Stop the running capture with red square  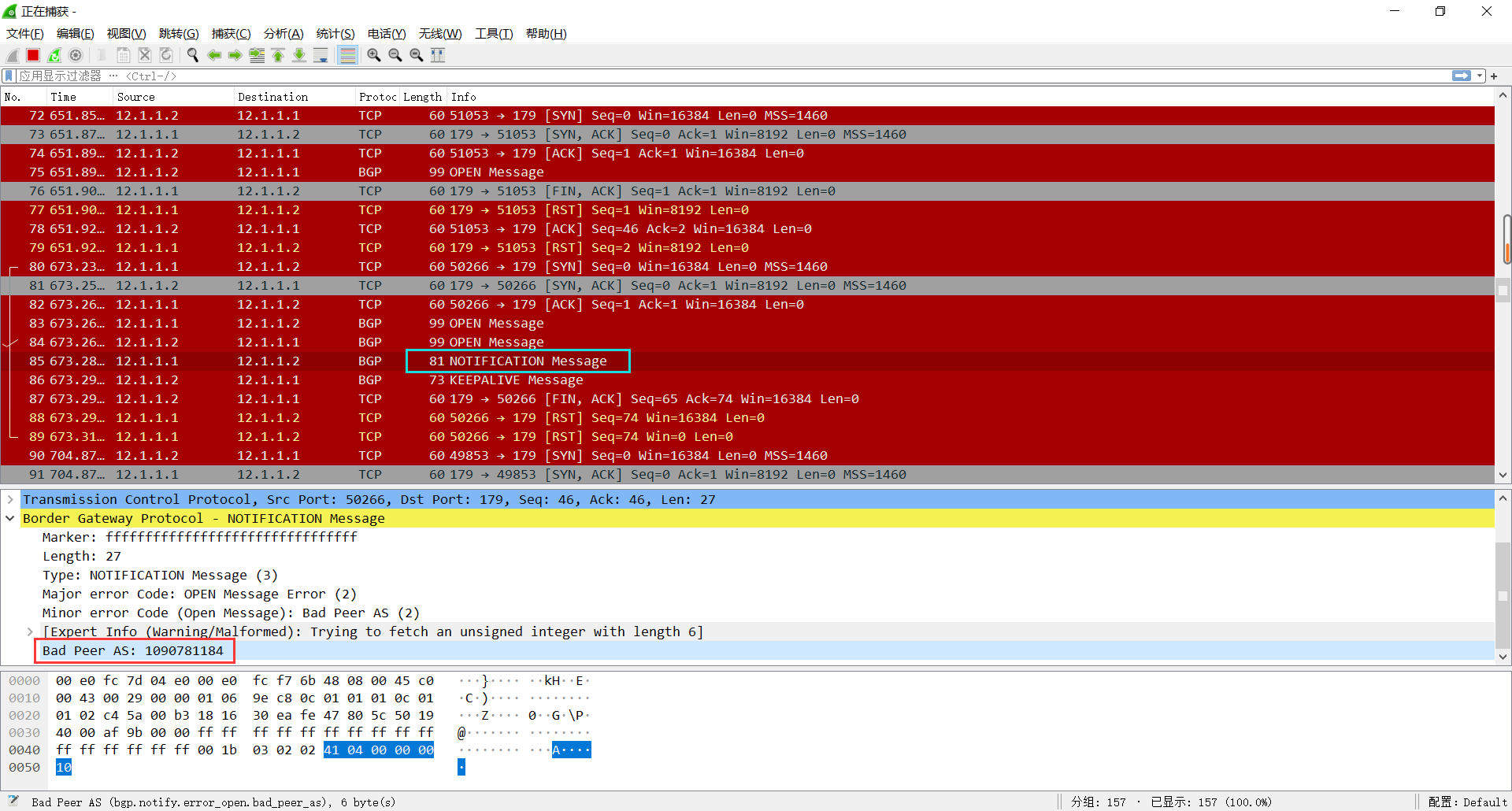click(33, 55)
